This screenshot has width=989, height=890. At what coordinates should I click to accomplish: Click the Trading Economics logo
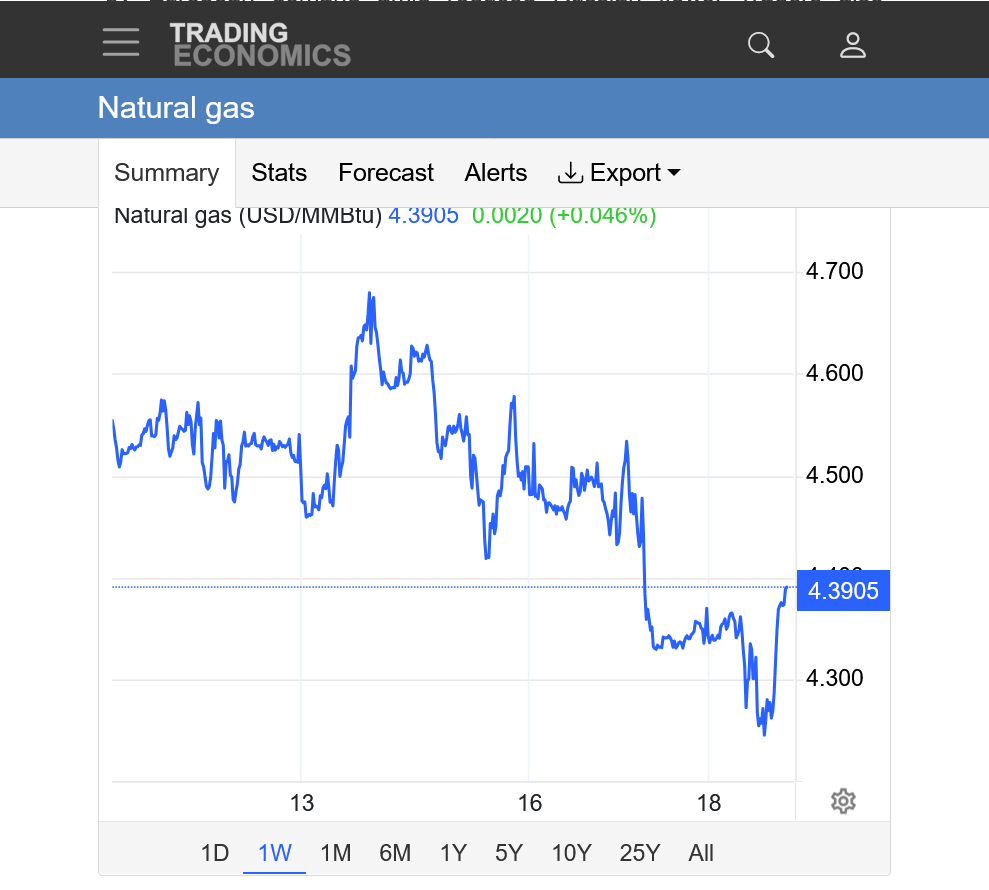[x=260, y=45]
